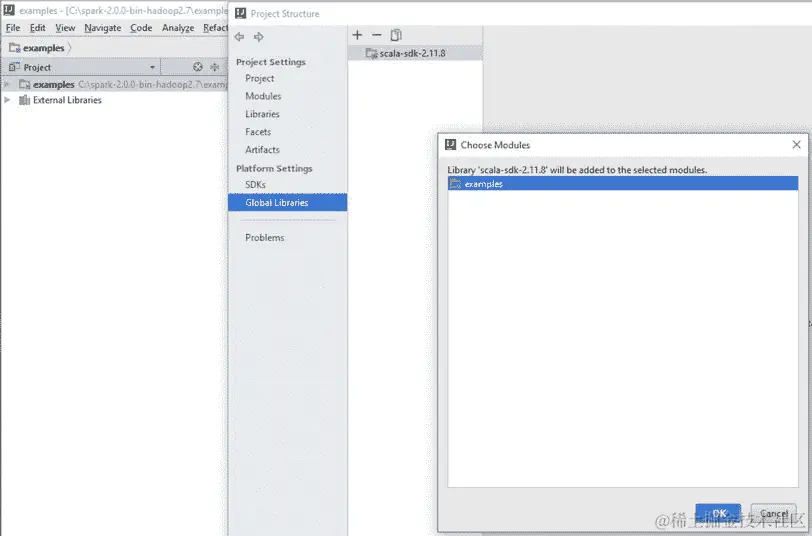Close the Choose Modules dialog
Image resolution: width=812 pixels, height=536 pixels.
click(796, 144)
